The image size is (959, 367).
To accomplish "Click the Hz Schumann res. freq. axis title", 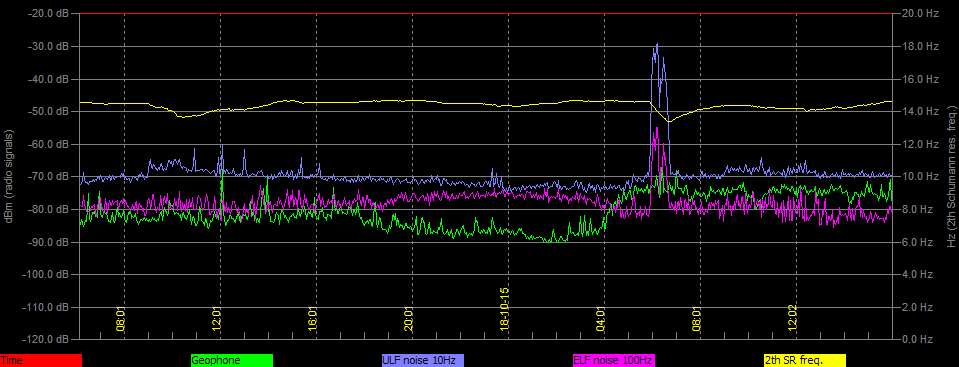I will click(951, 177).
